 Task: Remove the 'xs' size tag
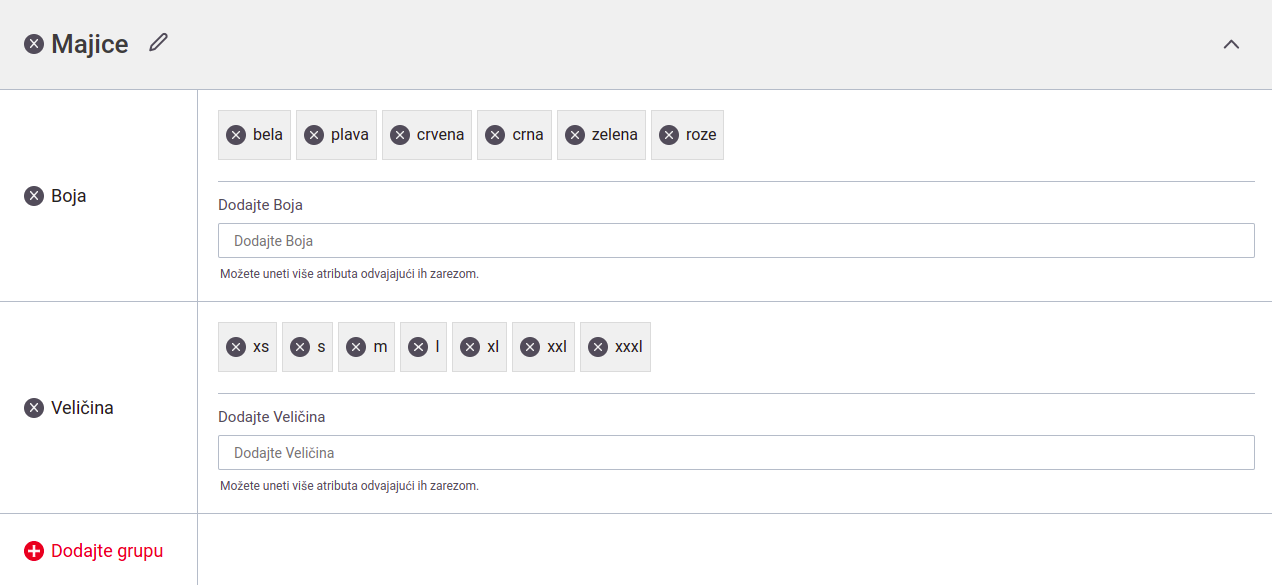pos(236,347)
